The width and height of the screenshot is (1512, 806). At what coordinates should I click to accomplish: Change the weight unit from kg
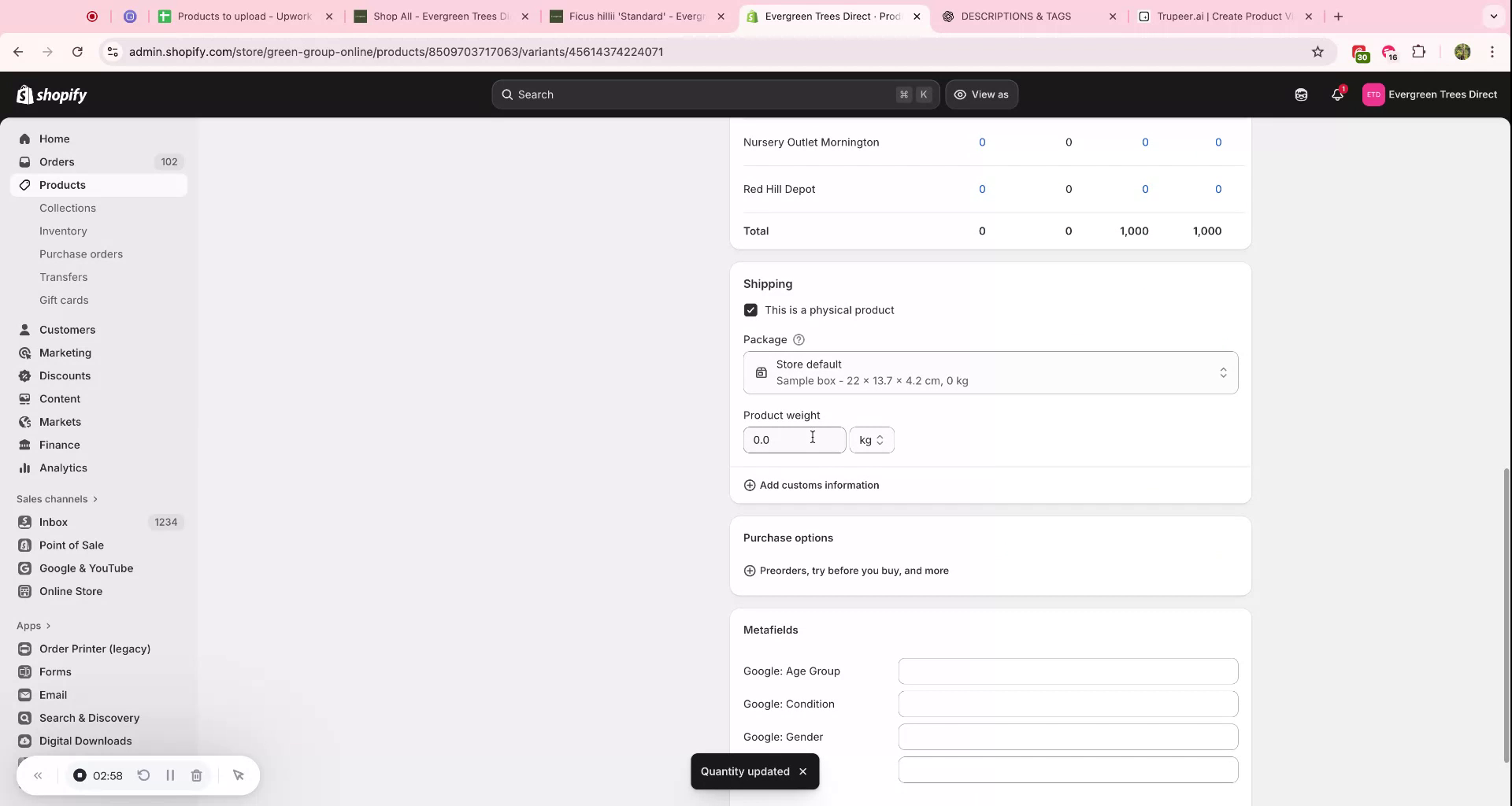(x=872, y=440)
